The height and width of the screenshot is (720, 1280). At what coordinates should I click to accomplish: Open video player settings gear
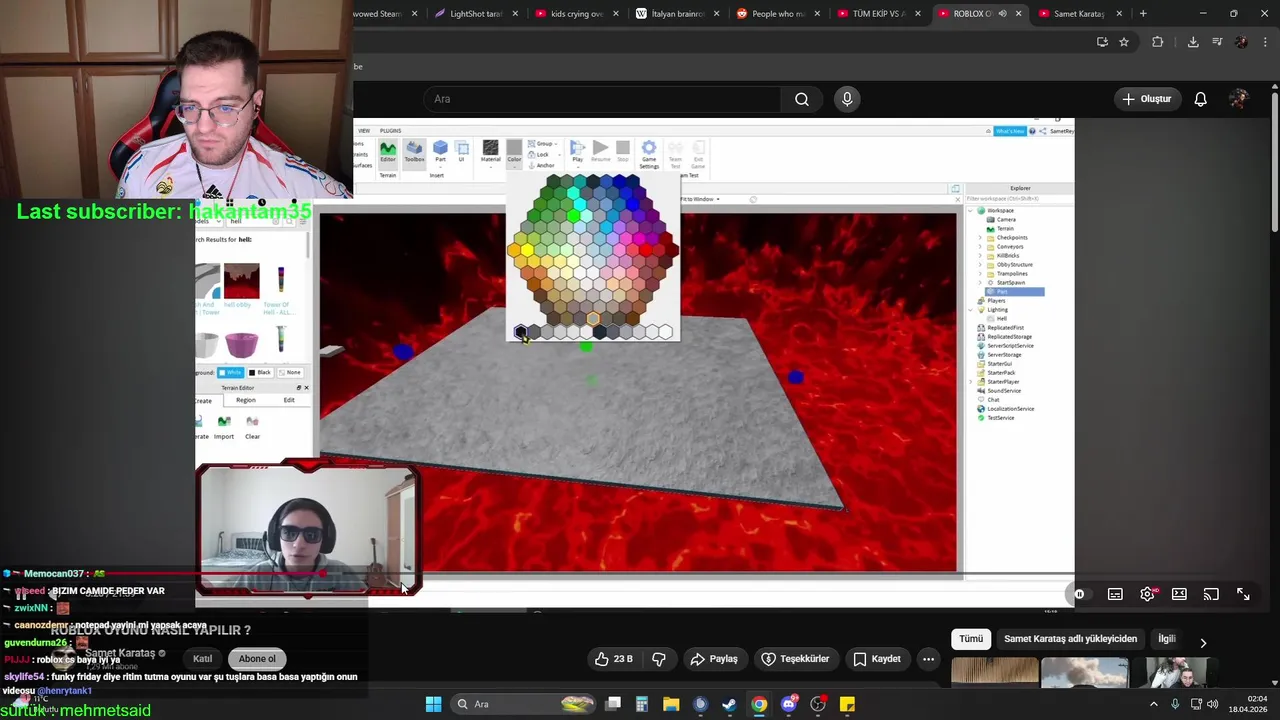point(1147,594)
